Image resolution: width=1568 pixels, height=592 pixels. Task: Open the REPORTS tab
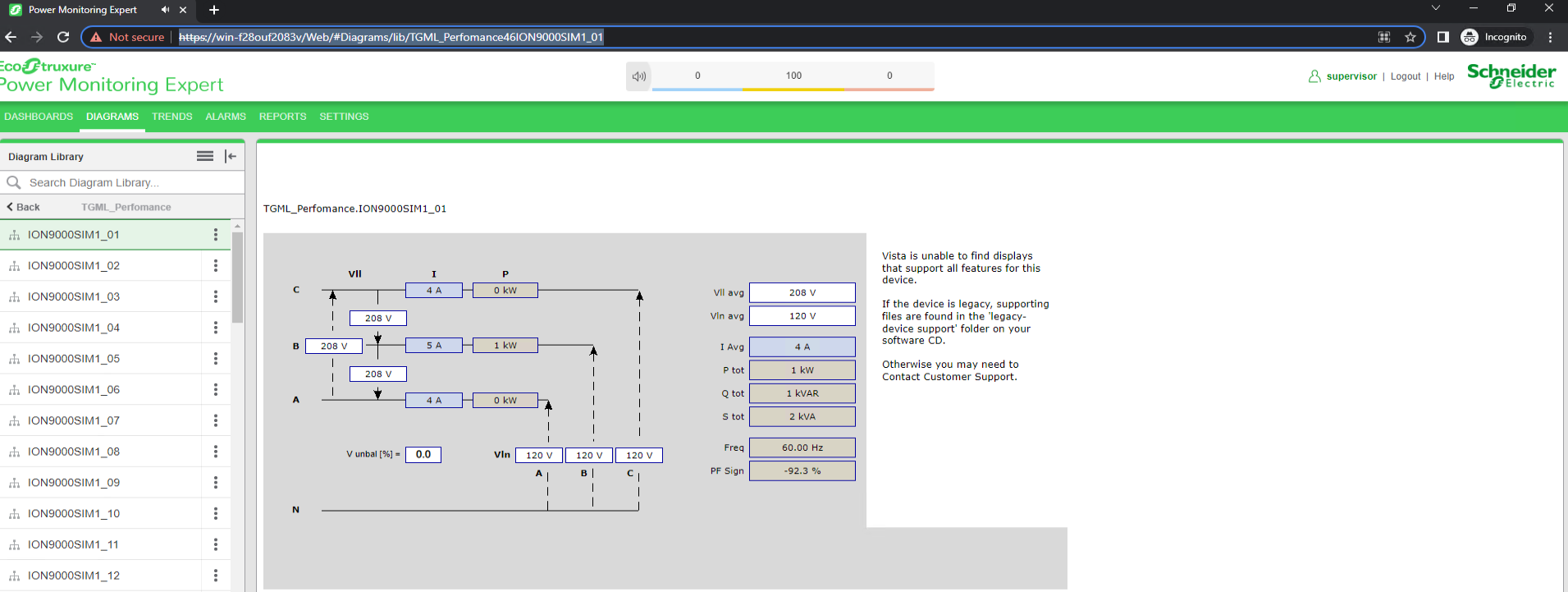coord(283,117)
